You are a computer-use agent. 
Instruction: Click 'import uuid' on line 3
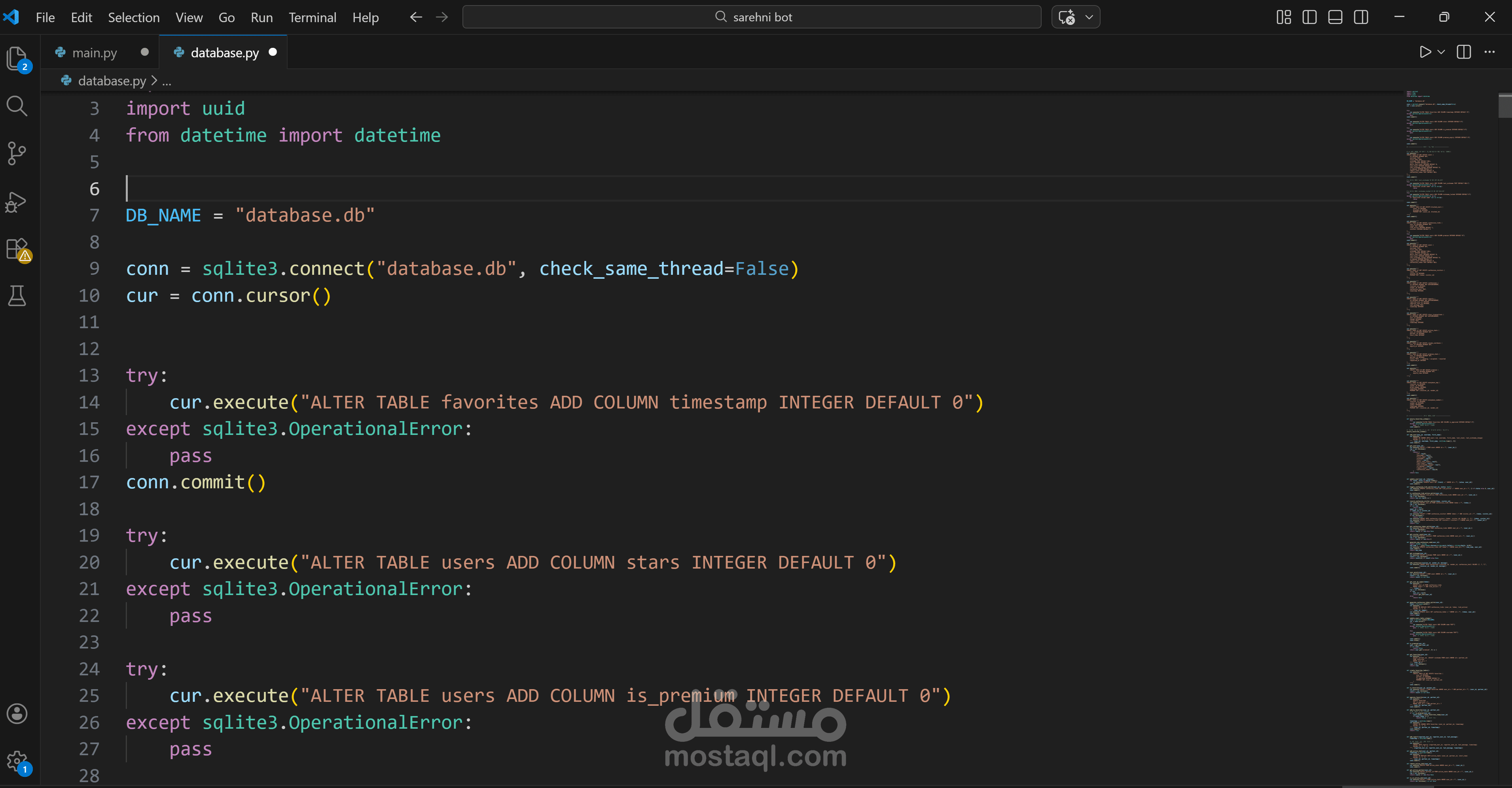[x=186, y=109]
